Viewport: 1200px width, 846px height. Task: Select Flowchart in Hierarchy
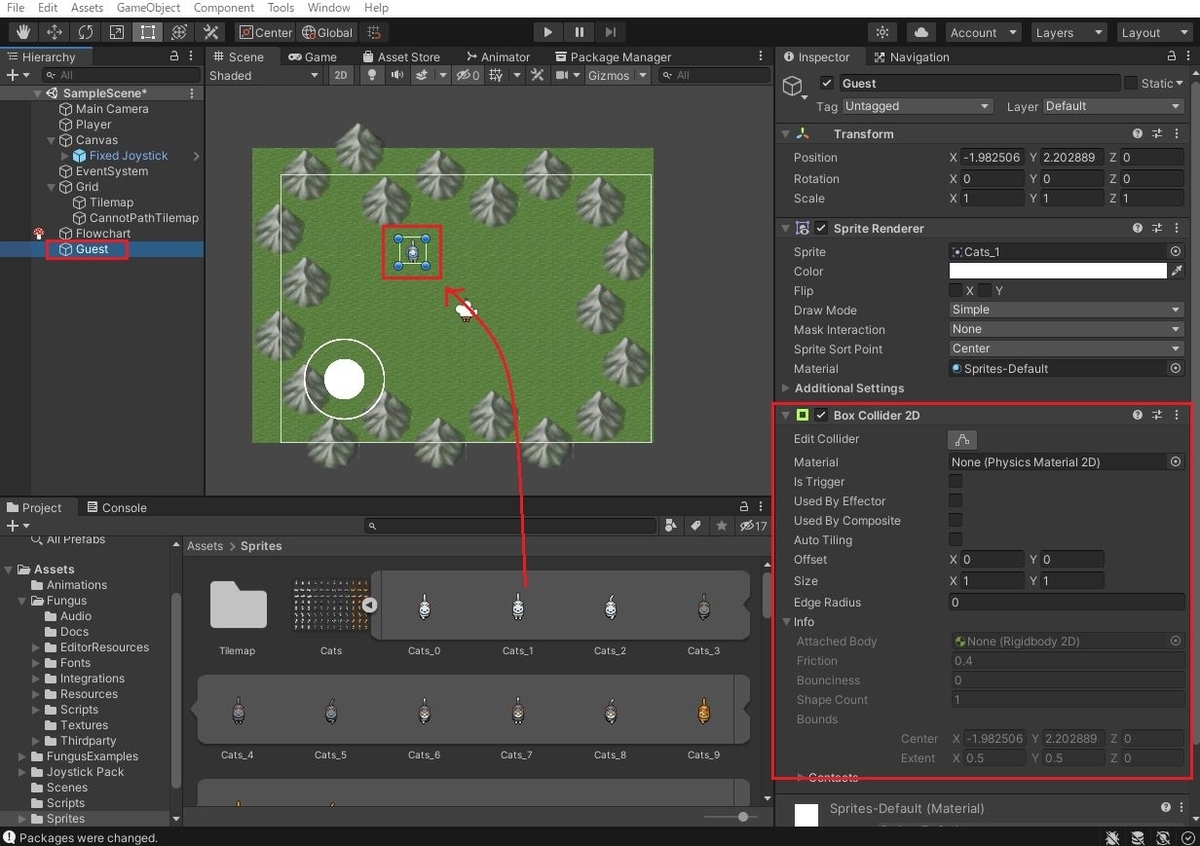click(103, 233)
